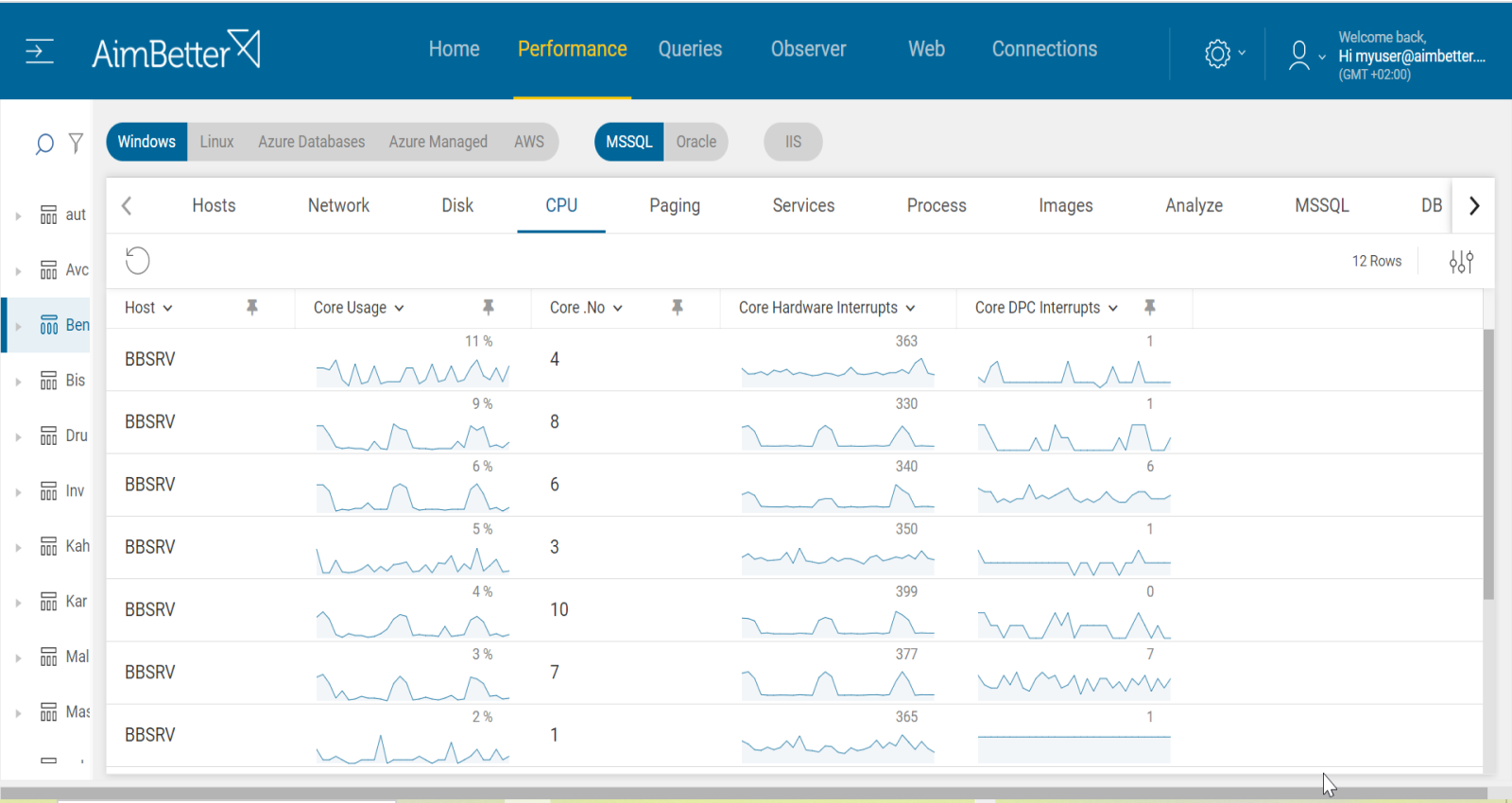Open the Core .No column dropdown

618,308
